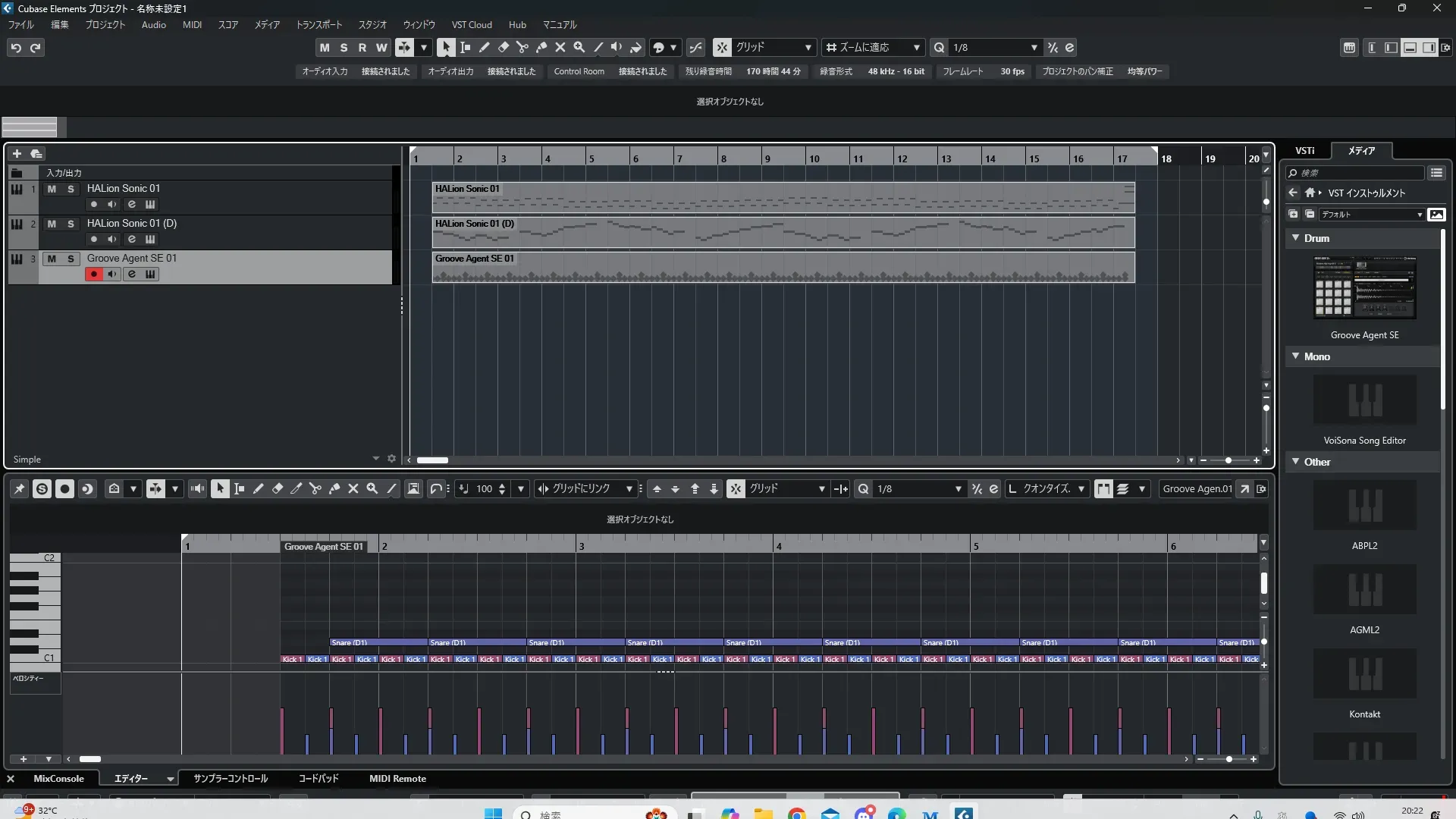Click the Groove Agent SE instrument thumbnail
The height and width of the screenshot is (819, 1456).
[1364, 288]
